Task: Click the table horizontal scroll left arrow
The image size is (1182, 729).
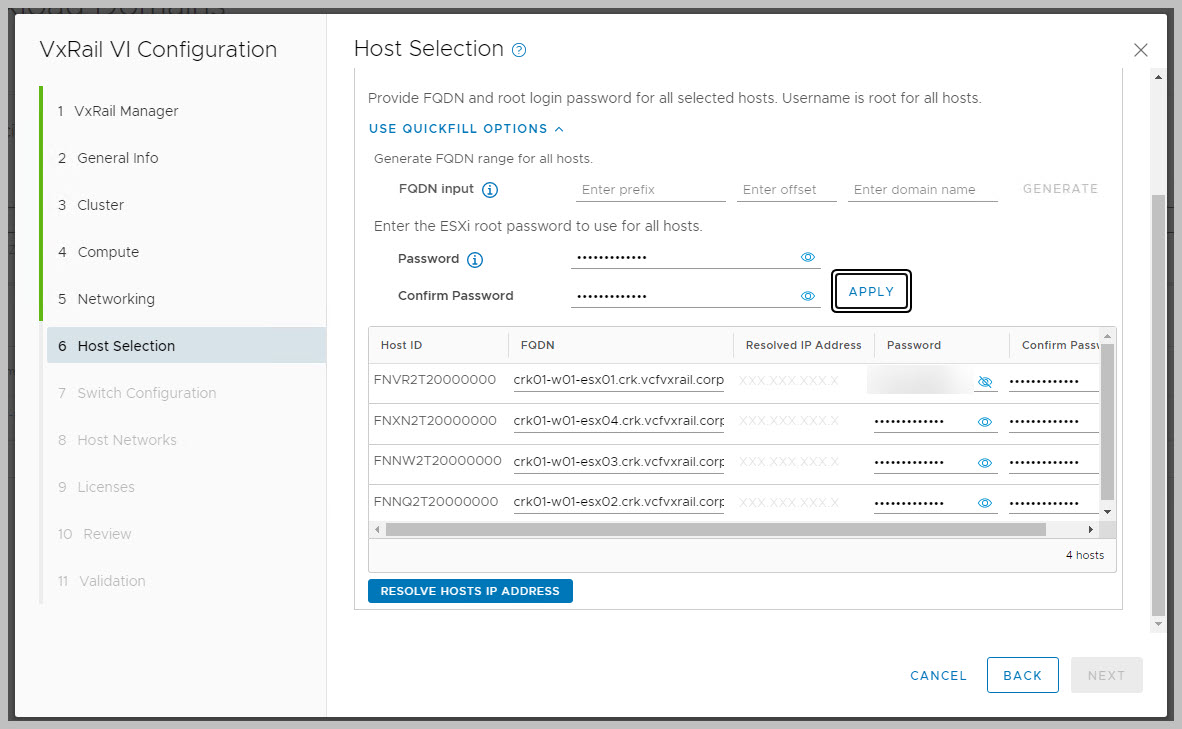Action: (377, 529)
